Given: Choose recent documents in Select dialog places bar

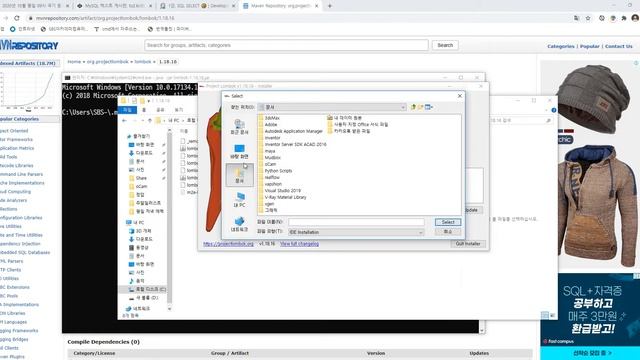Looking at the screenshot, I should click(x=239, y=127).
